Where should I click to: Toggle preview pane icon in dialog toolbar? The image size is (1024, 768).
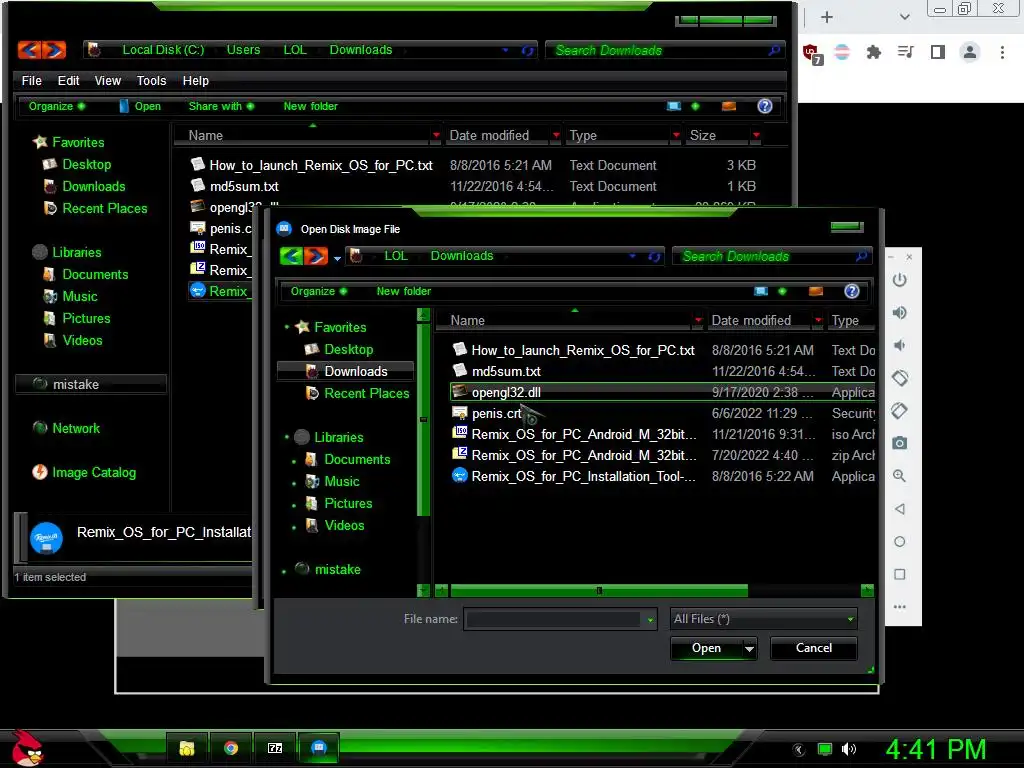(x=816, y=291)
